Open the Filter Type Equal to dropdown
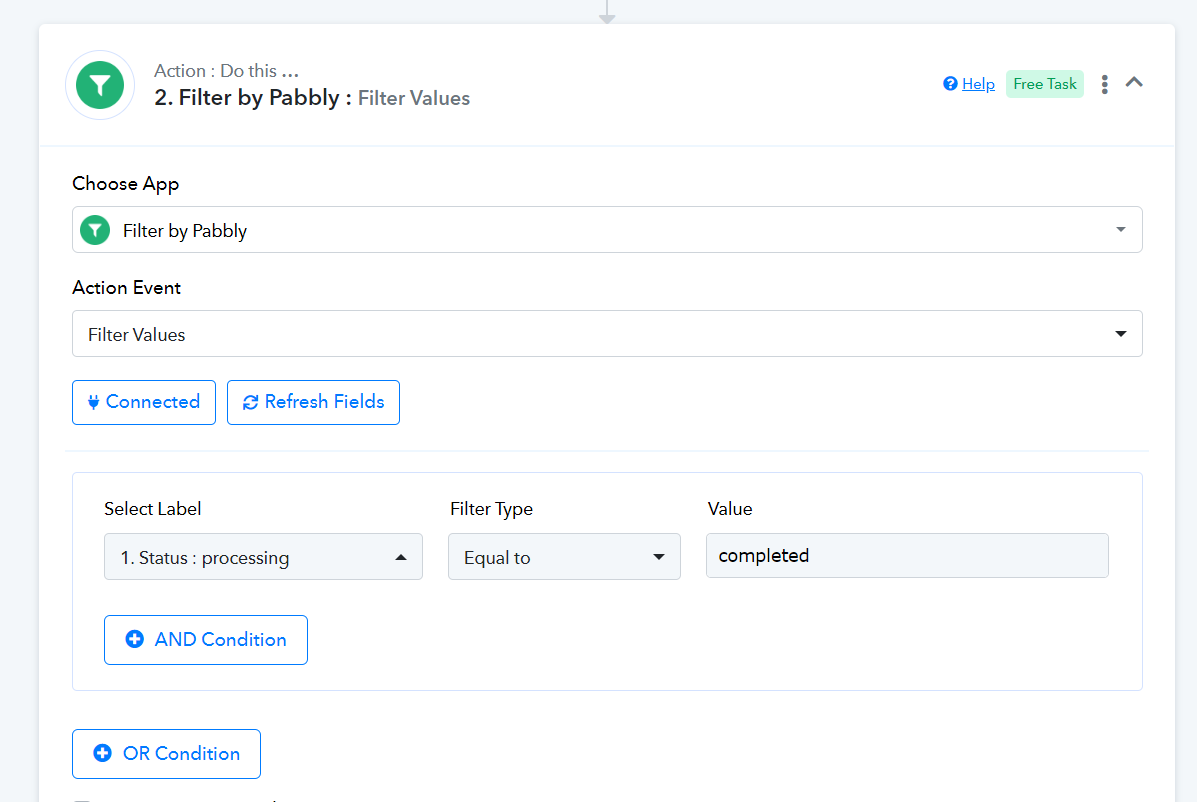Viewport: 1197px width, 802px height. pos(564,557)
